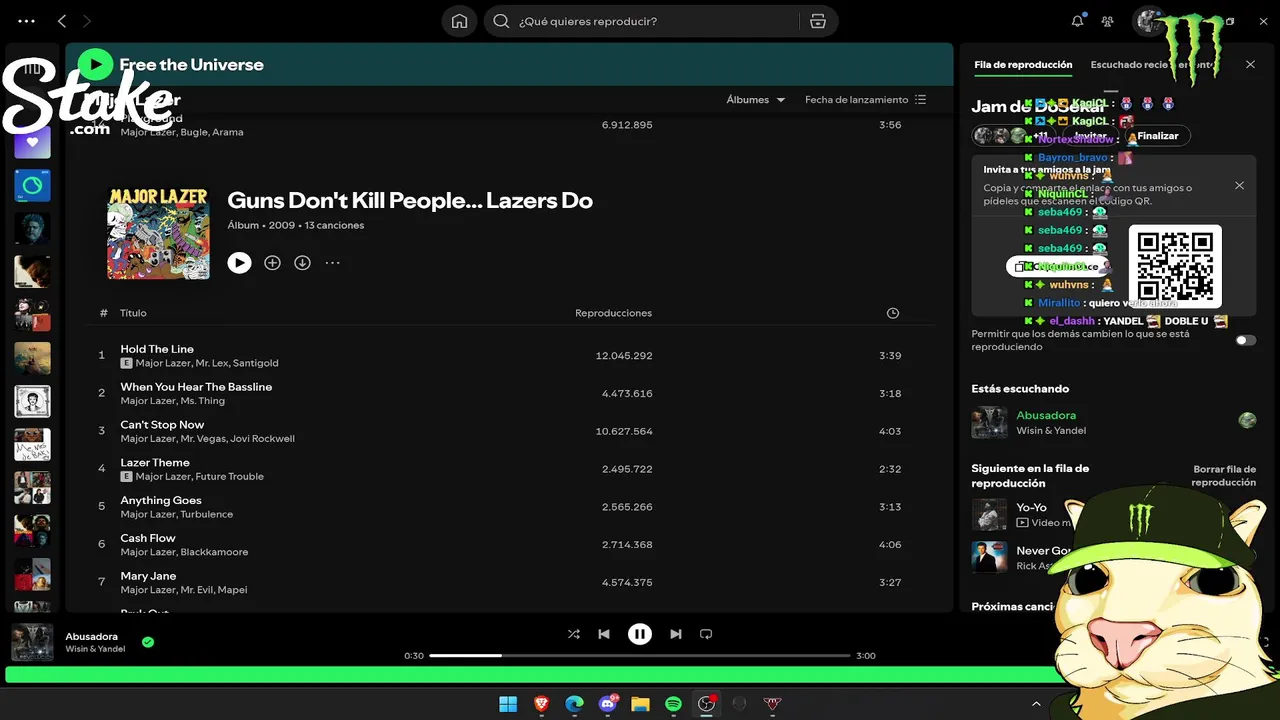This screenshot has height=720, width=1280.
Task: Click the green check saved icon for Abusadora
Action: pos(148,642)
